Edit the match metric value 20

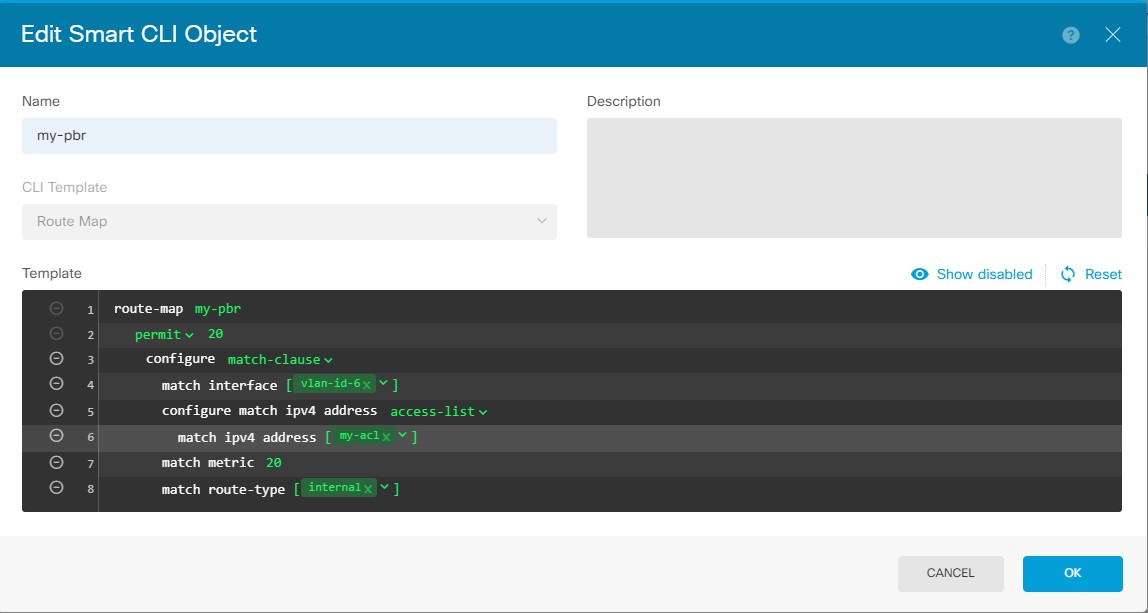click(274, 463)
